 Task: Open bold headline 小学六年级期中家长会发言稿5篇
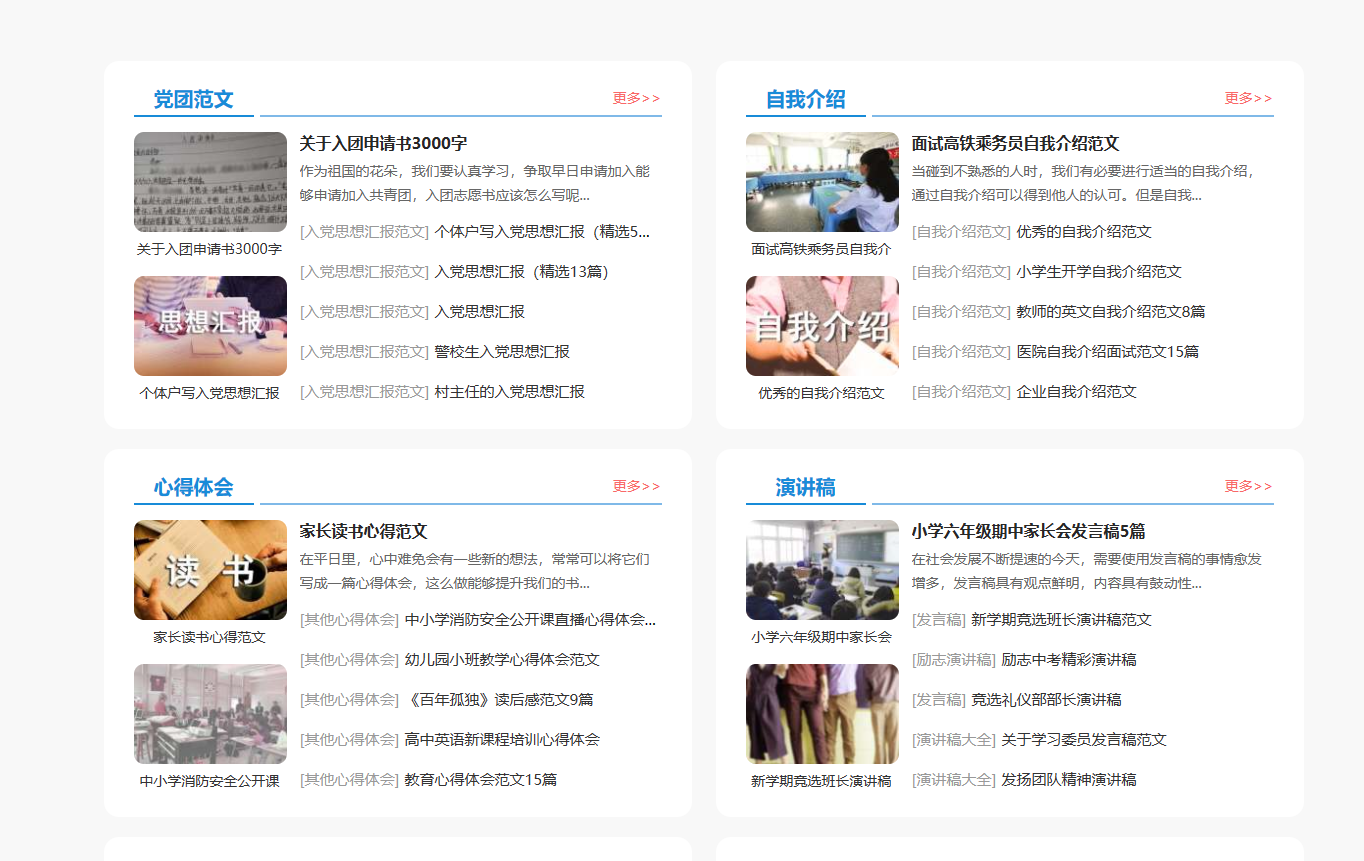point(1028,531)
